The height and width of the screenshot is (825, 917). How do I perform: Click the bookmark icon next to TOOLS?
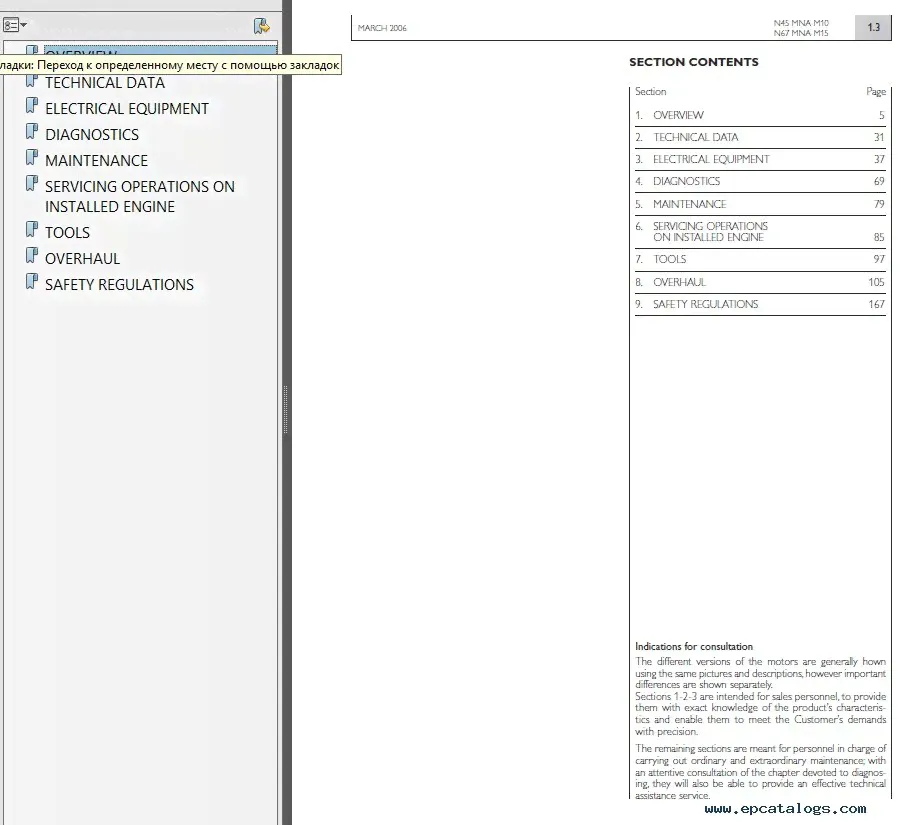(x=32, y=231)
